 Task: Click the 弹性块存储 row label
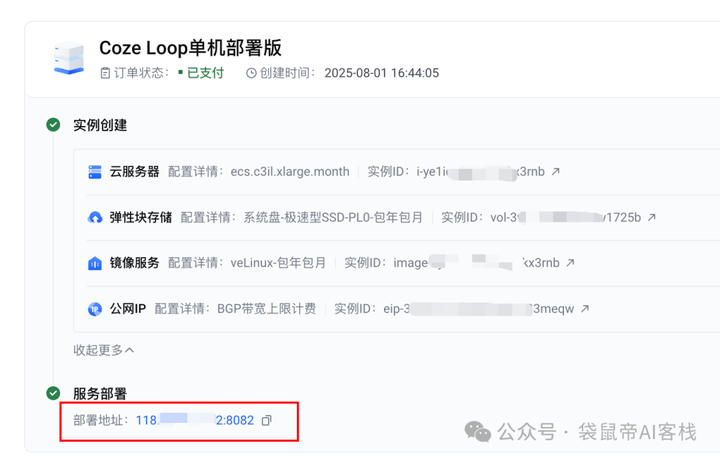tap(141, 217)
